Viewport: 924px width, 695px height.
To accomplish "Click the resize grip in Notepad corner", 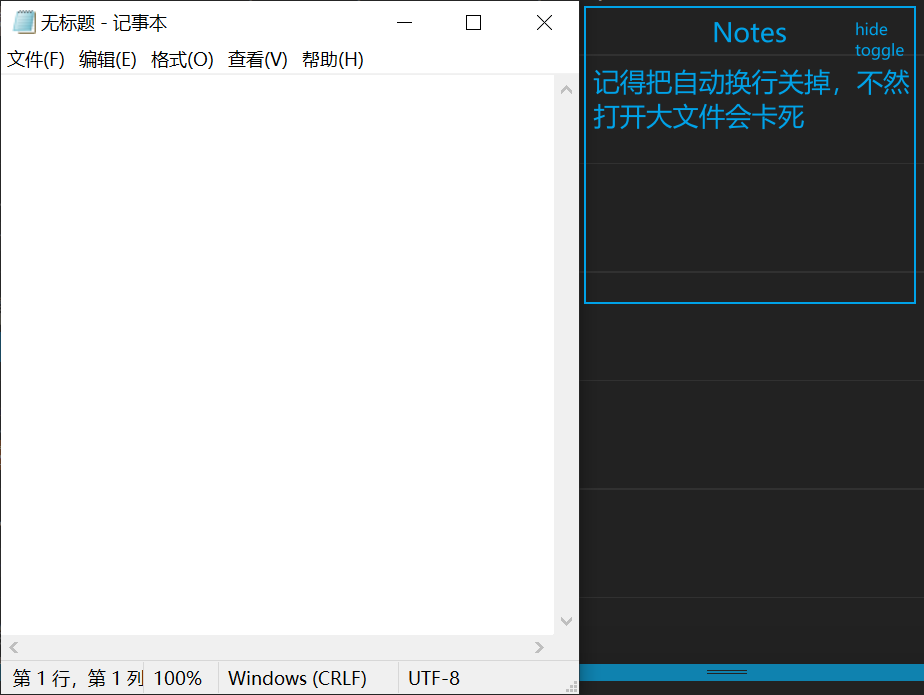I will (x=572, y=687).
